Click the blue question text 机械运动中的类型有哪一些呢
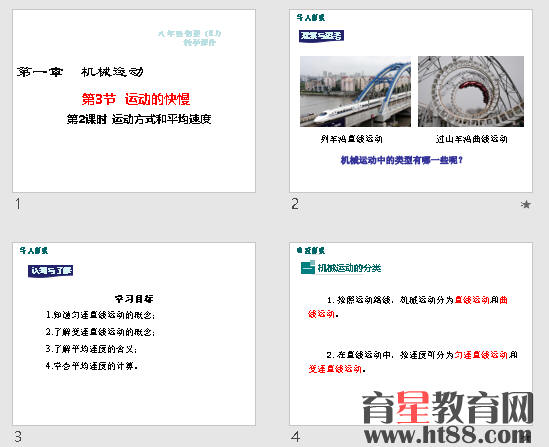The image size is (549, 447). point(402,160)
